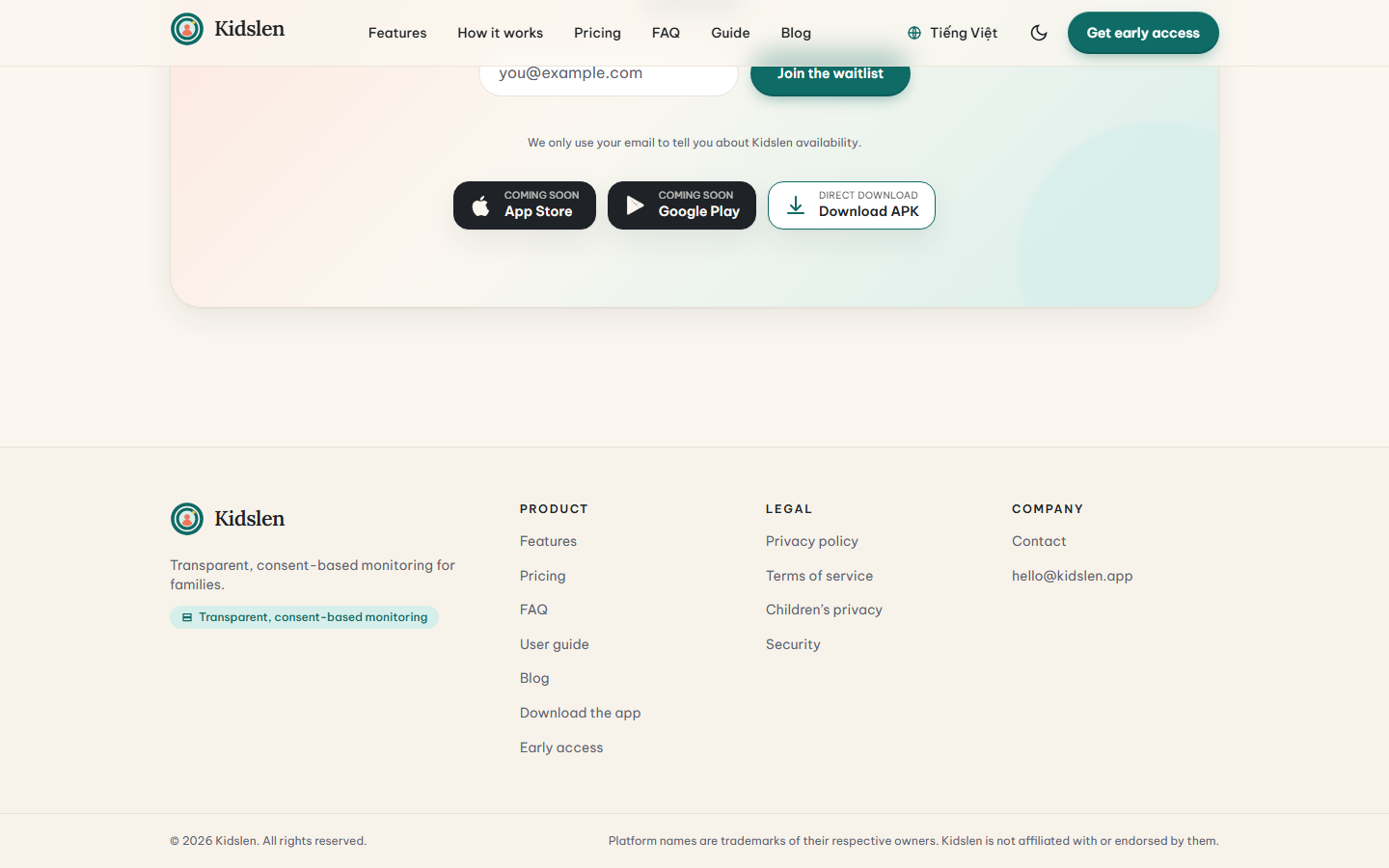This screenshot has width=1389, height=868.
Task: Open the User guide footer link
Action: coord(555,644)
